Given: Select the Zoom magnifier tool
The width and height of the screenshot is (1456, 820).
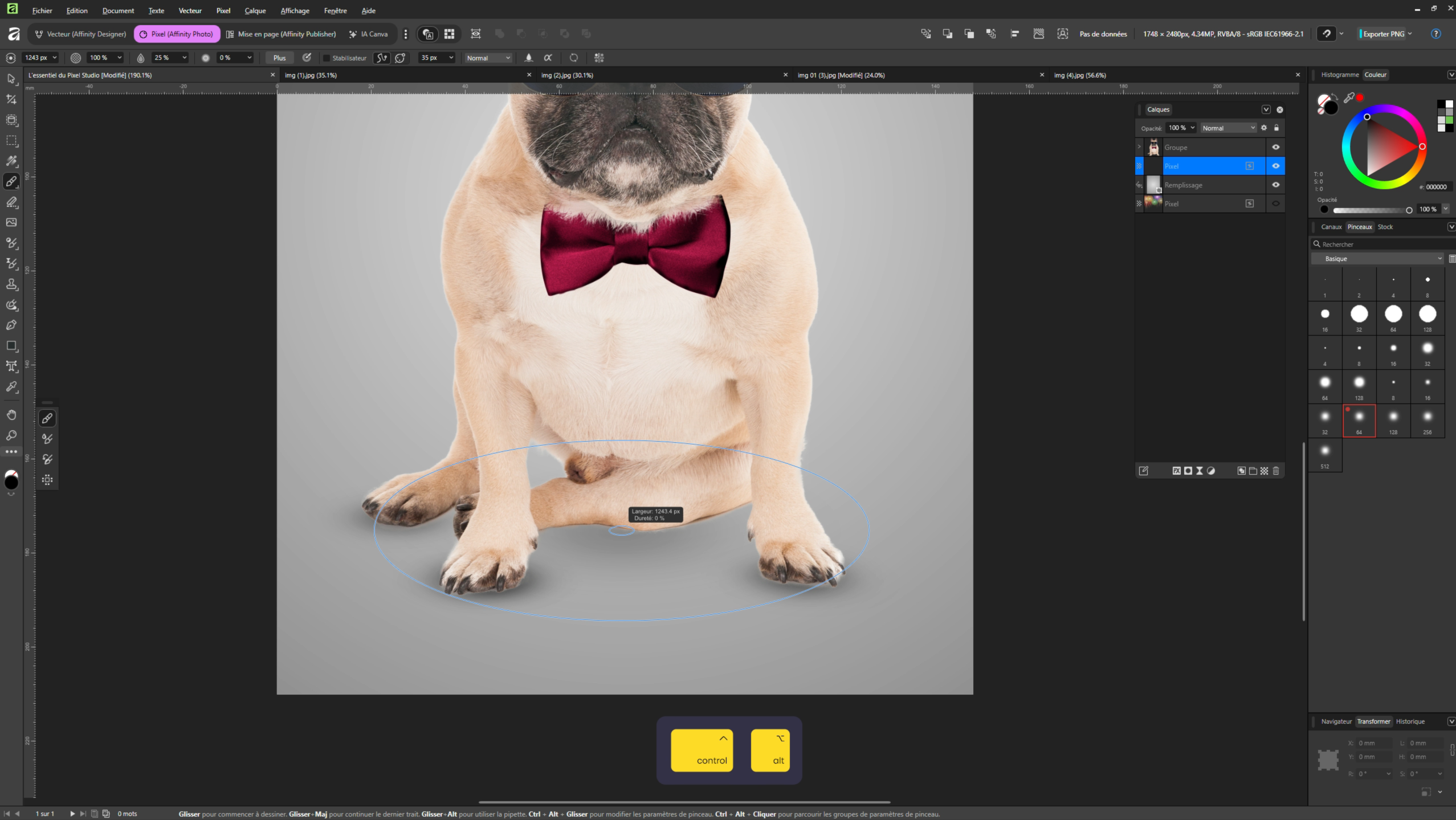Looking at the screenshot, I should [x=11, y=436].
